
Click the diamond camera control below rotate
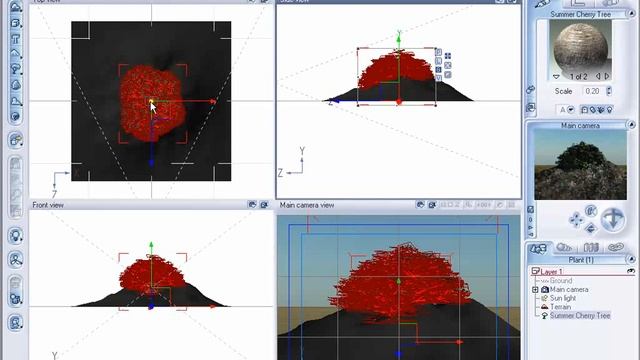click(x=591, y=229)
